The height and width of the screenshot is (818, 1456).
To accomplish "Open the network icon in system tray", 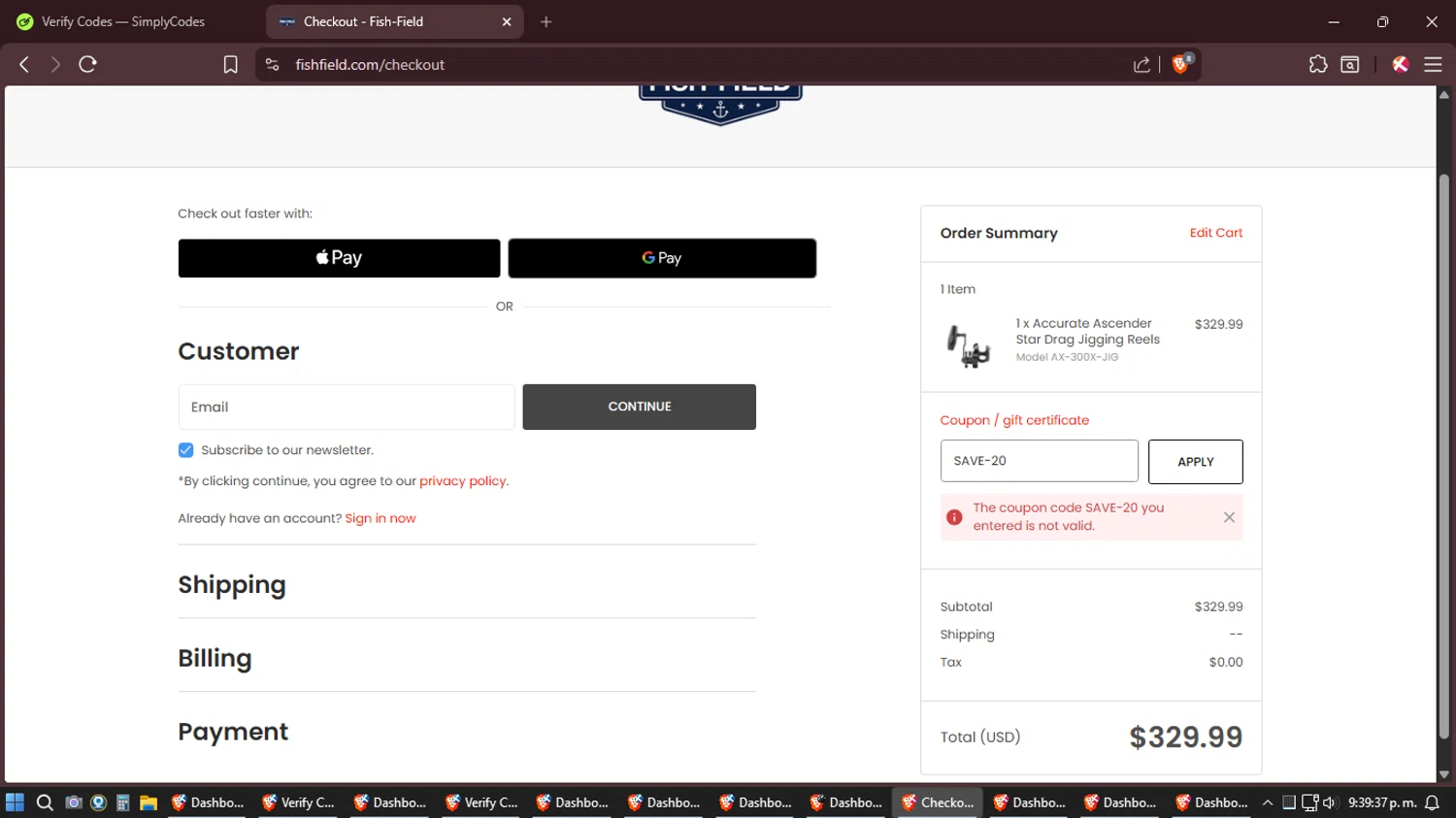I will (x=1309, y=802).
